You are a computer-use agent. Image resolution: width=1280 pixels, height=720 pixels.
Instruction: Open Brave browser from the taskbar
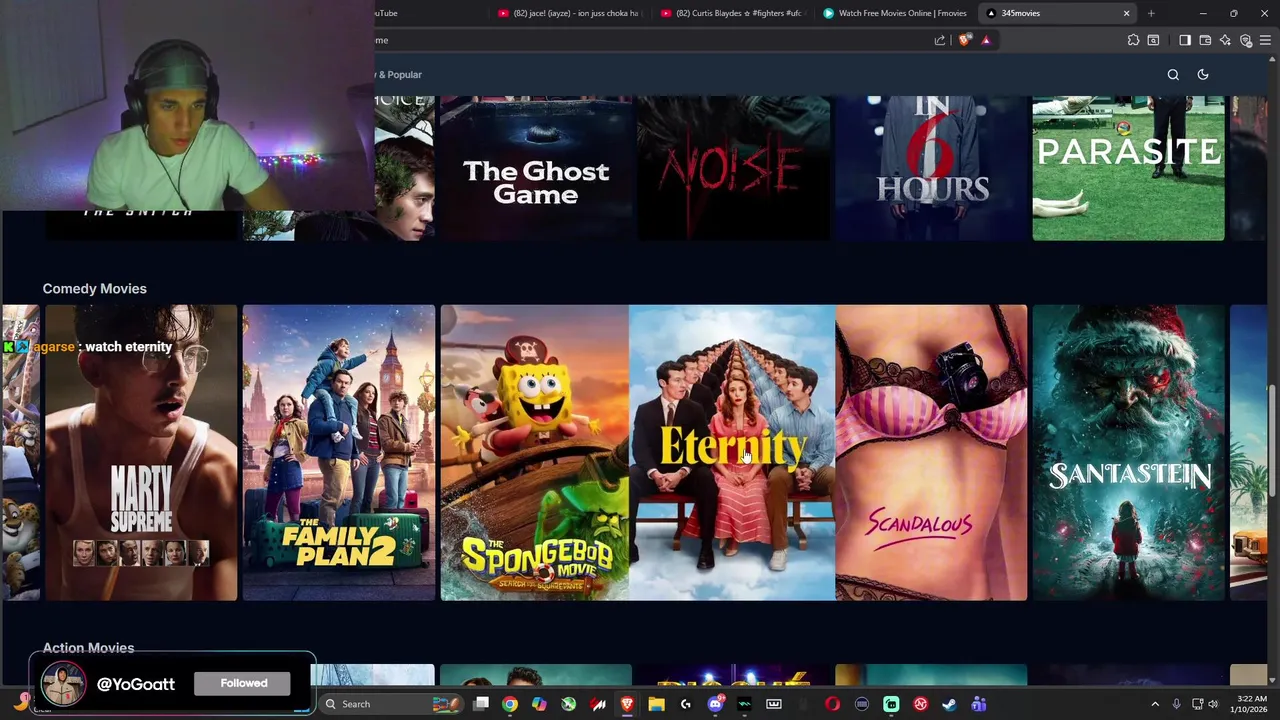point(627,704)
